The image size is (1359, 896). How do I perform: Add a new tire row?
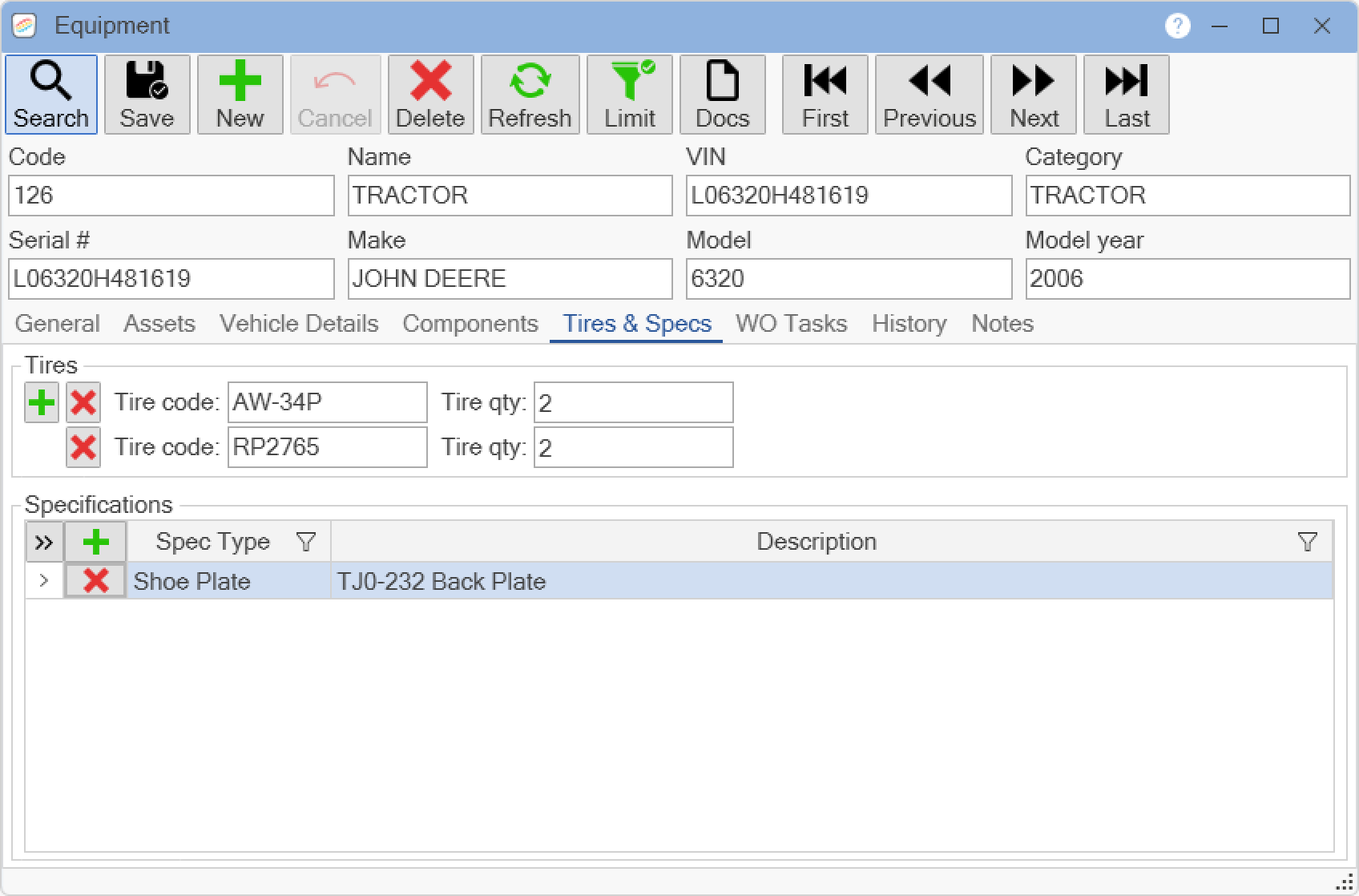tap(42, 402)
